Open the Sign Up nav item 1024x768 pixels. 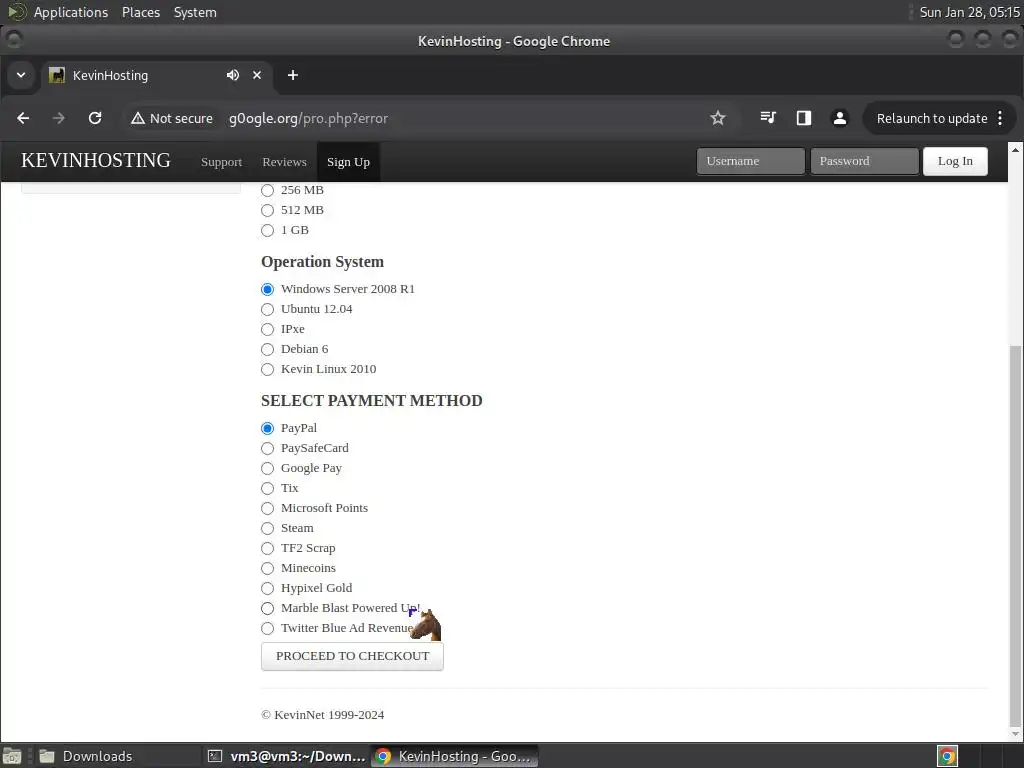click(348, 162)
